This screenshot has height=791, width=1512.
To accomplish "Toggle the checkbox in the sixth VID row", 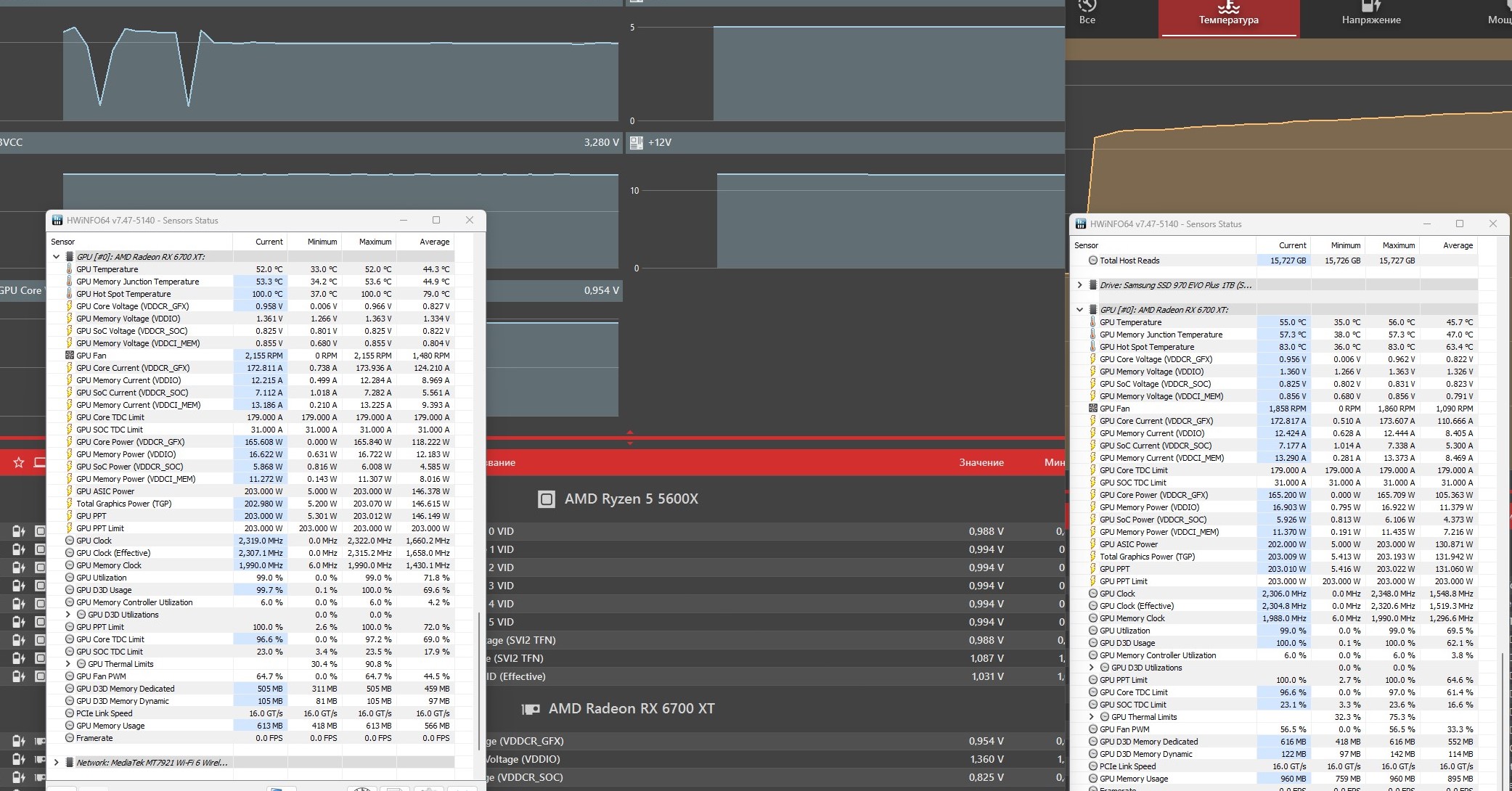I will coord(40,622).
